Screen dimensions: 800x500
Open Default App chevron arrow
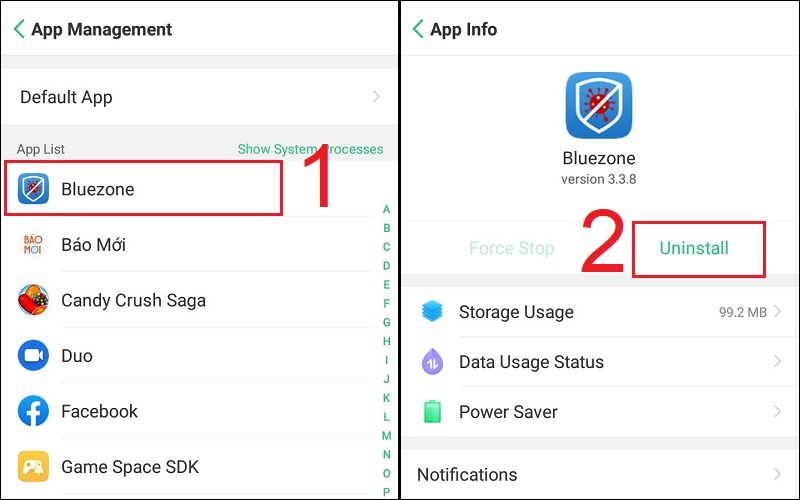point(376,97)
